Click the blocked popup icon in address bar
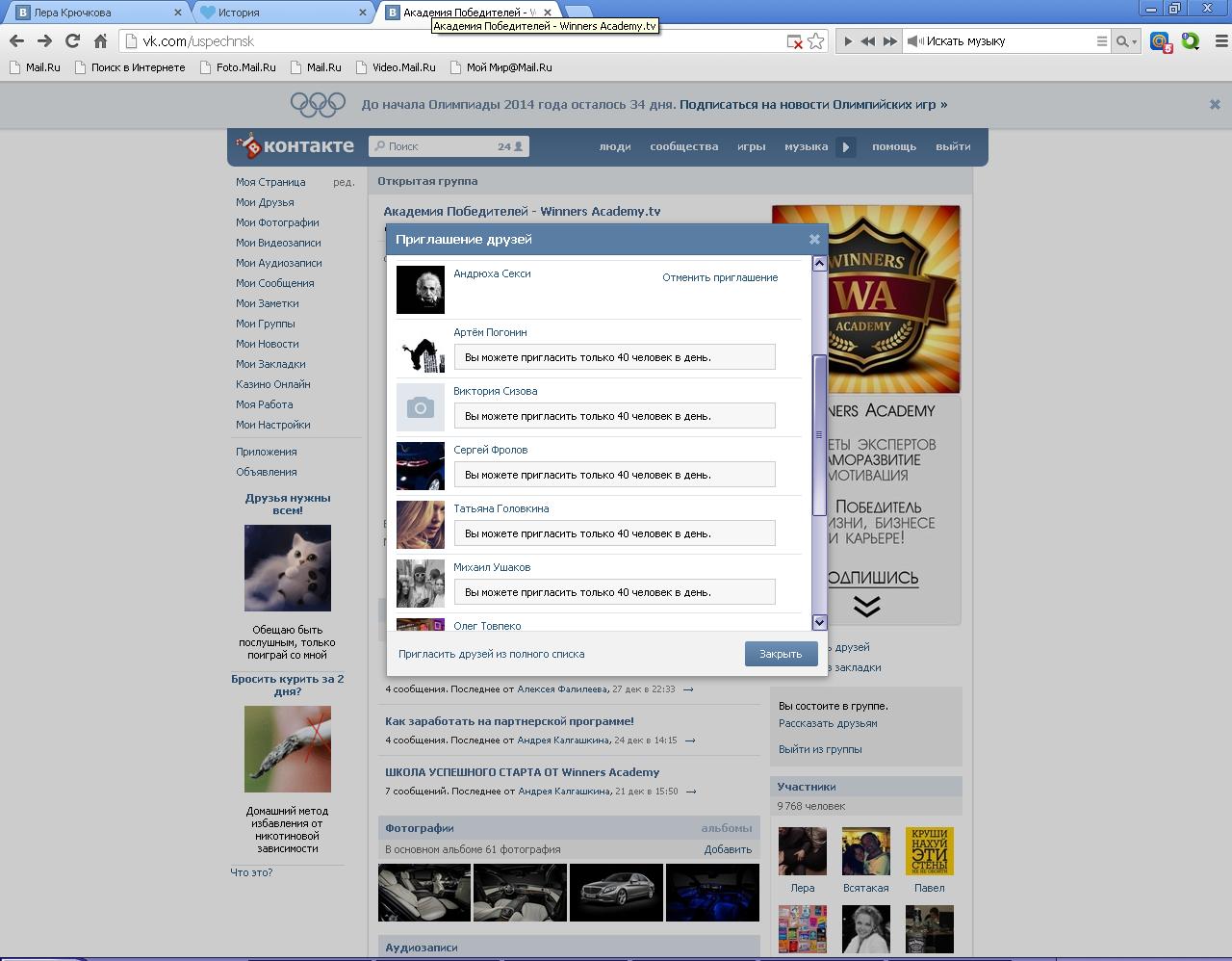This screenshot has height=961, width=1232. pyautogui.click(x=794, y=41)
